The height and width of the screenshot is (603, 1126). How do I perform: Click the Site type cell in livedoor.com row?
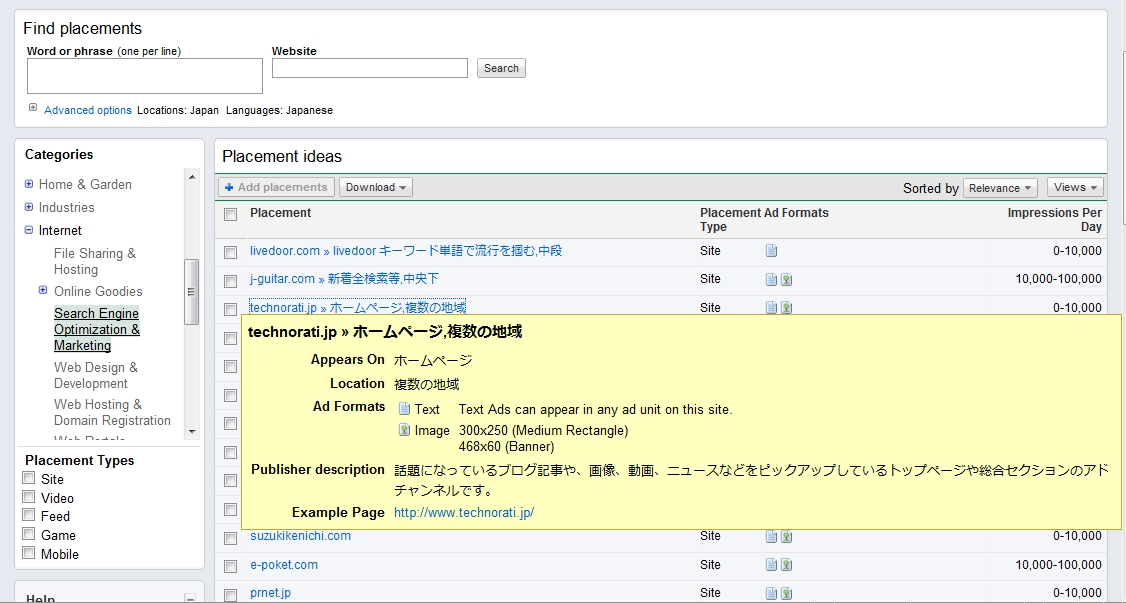tap(710, 251)
